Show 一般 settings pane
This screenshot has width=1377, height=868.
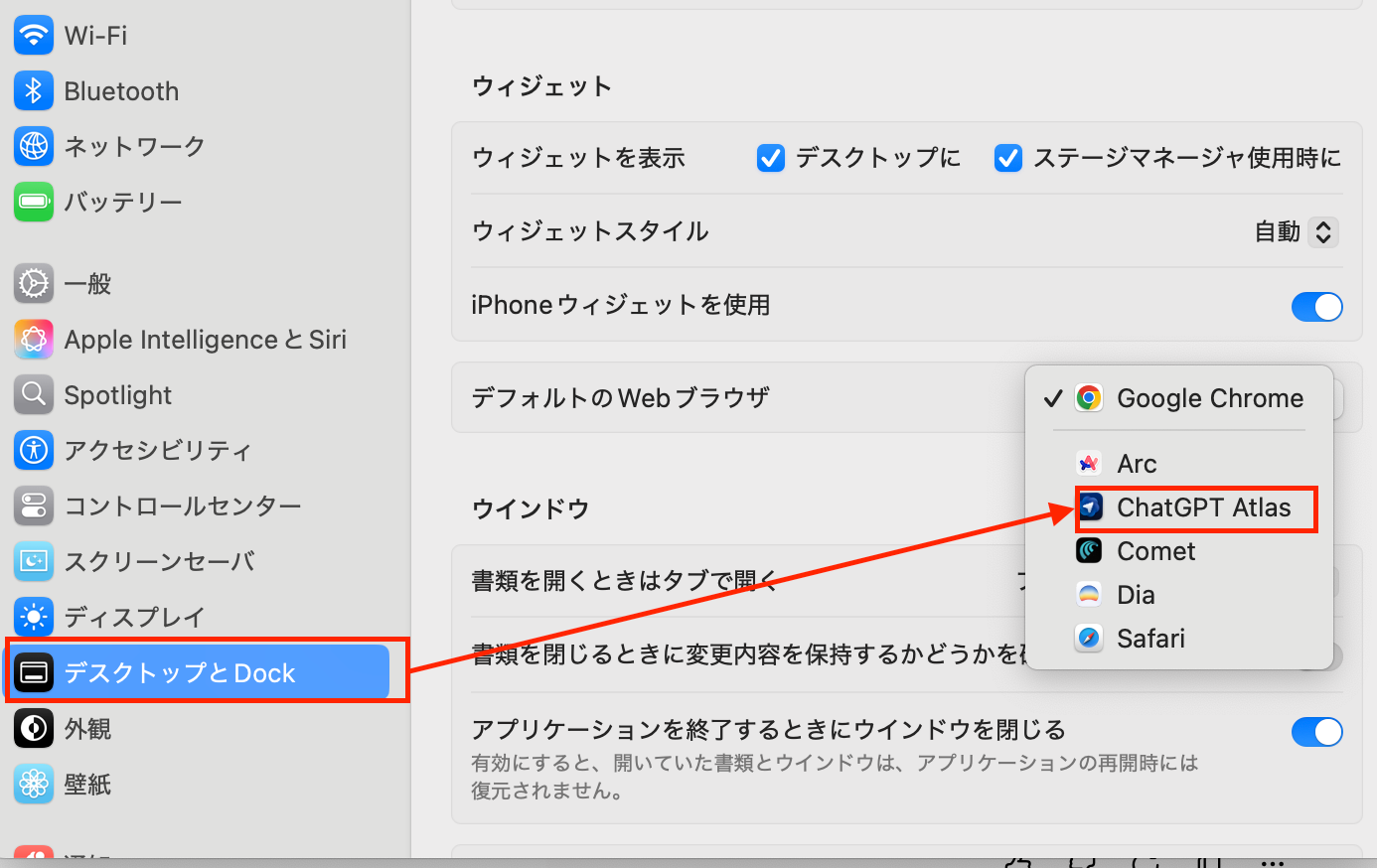pyautogui.click(x=199, y=284)
